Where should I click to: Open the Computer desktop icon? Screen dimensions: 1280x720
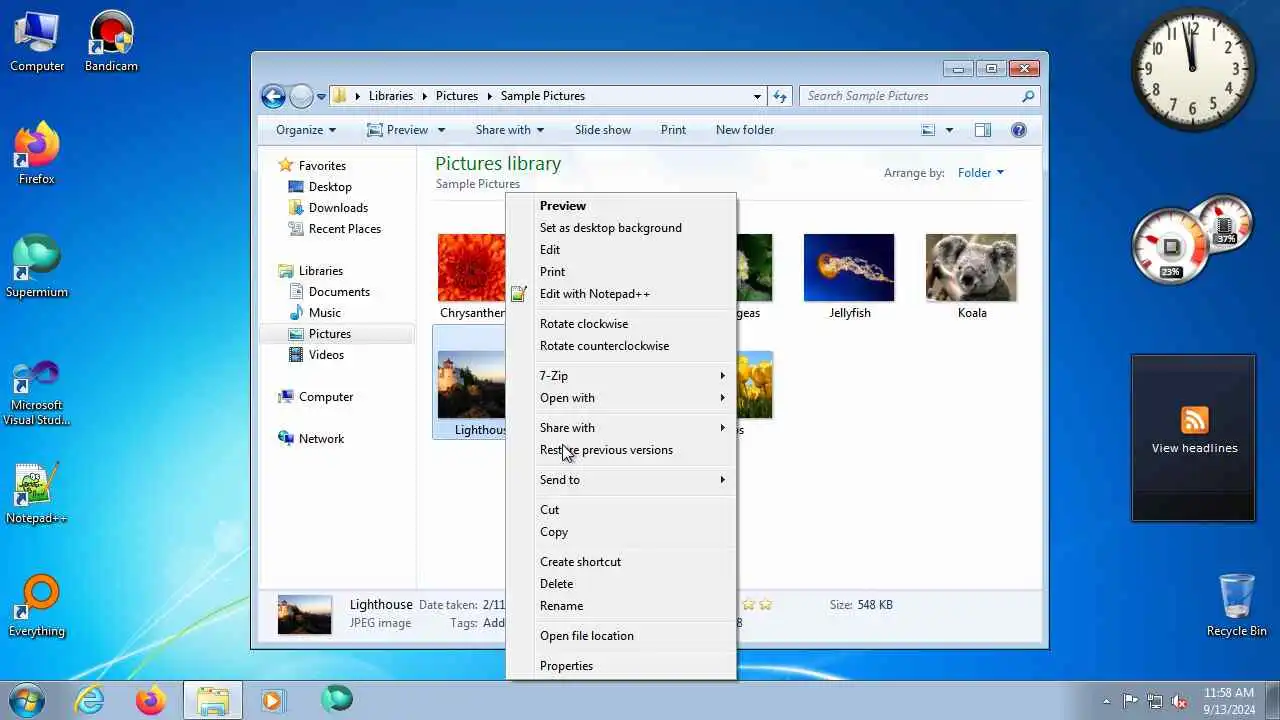(x=37, y=42)
